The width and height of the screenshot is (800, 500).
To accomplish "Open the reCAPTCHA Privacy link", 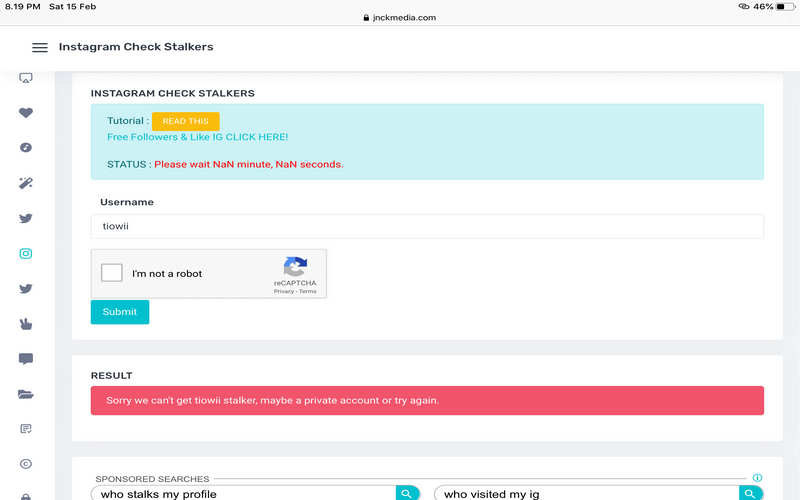I will [x=284, y=291].
